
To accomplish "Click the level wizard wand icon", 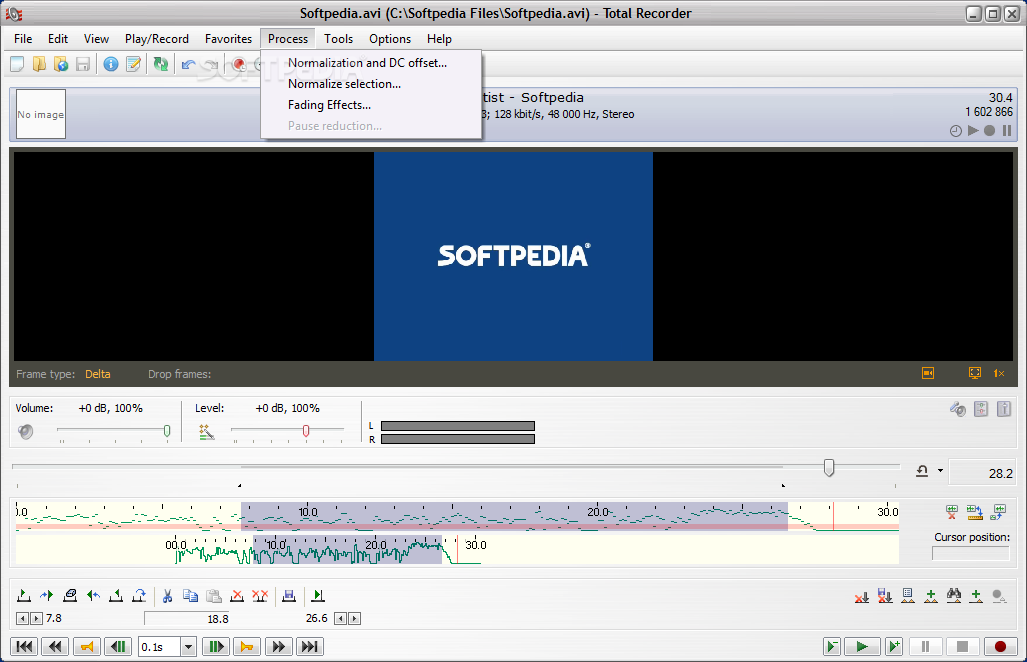I will click(x=206, y=432).
